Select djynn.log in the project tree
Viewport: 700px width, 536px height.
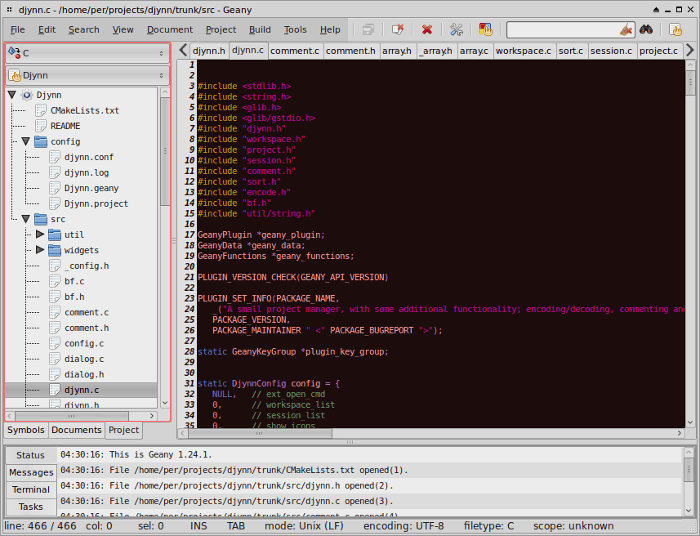pos(87,173)
